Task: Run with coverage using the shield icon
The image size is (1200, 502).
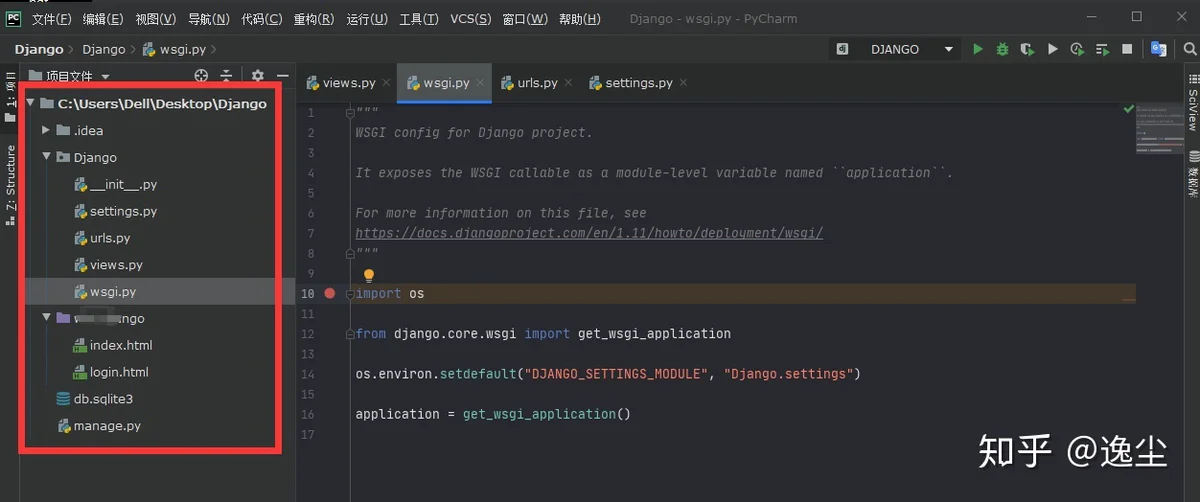Action: coord(1027,49)
